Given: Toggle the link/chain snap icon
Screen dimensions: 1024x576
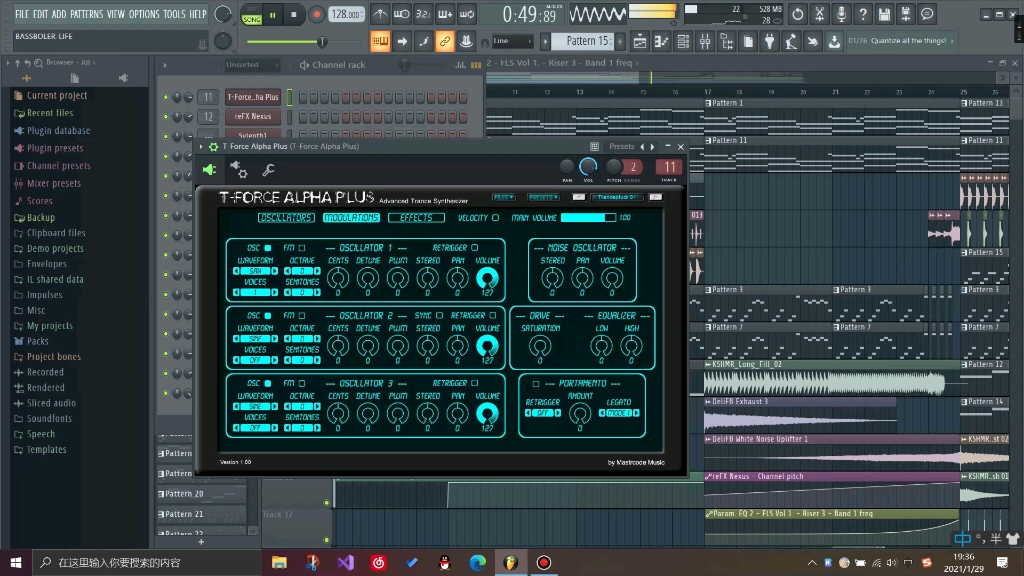Looking at the screenshot, I should [445, 41].
